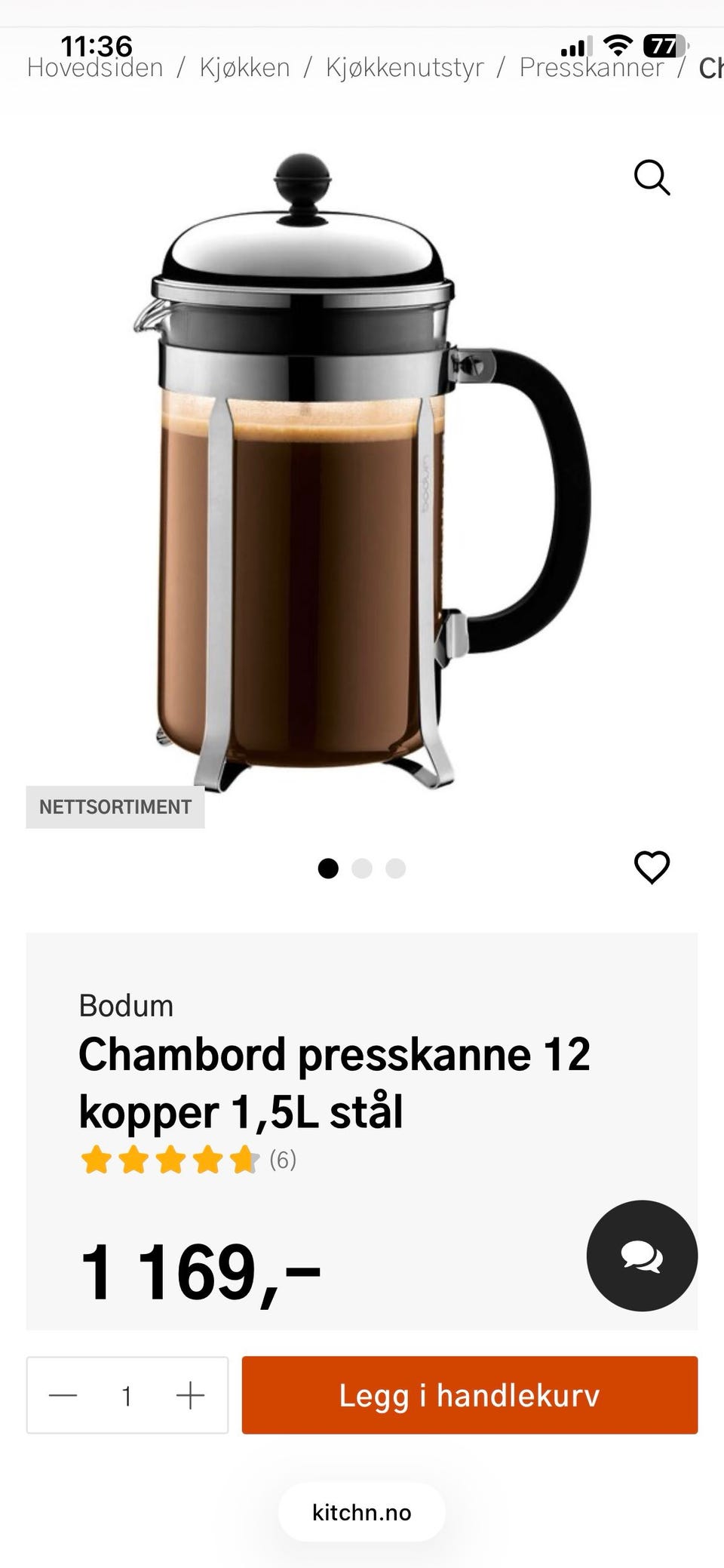This screenshot has height=1568, width=724.
Task: Select the first image carousel dot
Action: coord(328,869)
